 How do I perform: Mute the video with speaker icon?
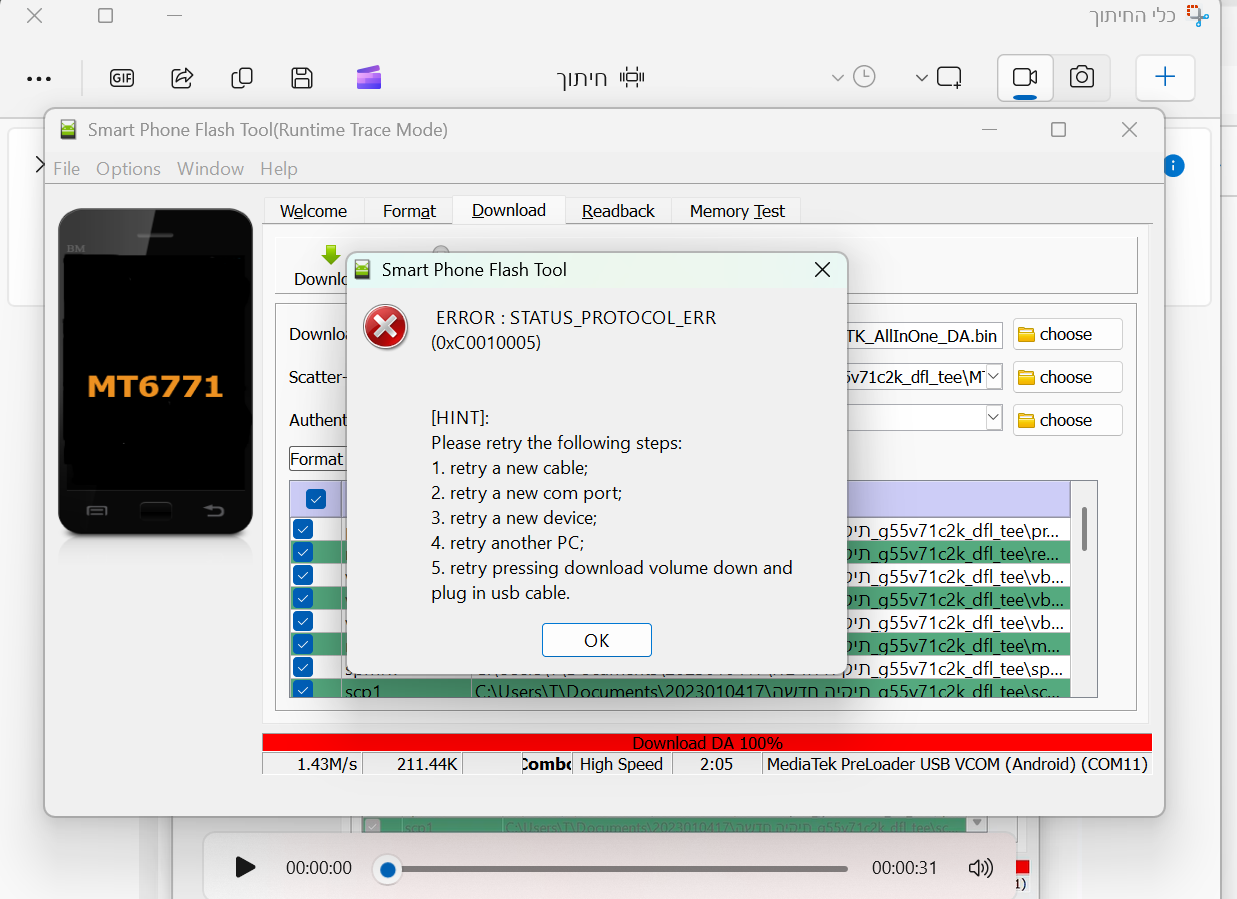point(980,868)
